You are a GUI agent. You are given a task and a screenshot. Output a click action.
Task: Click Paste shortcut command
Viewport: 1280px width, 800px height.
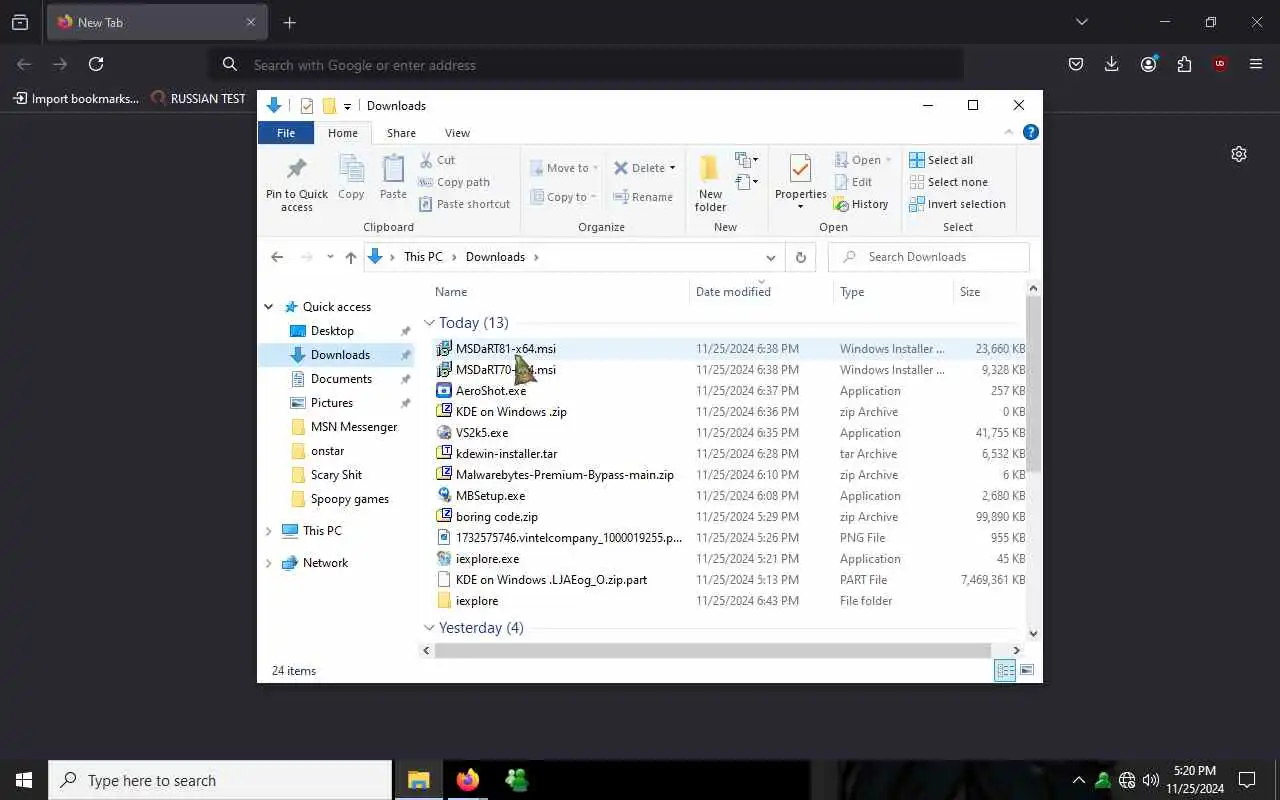point(464,204)
